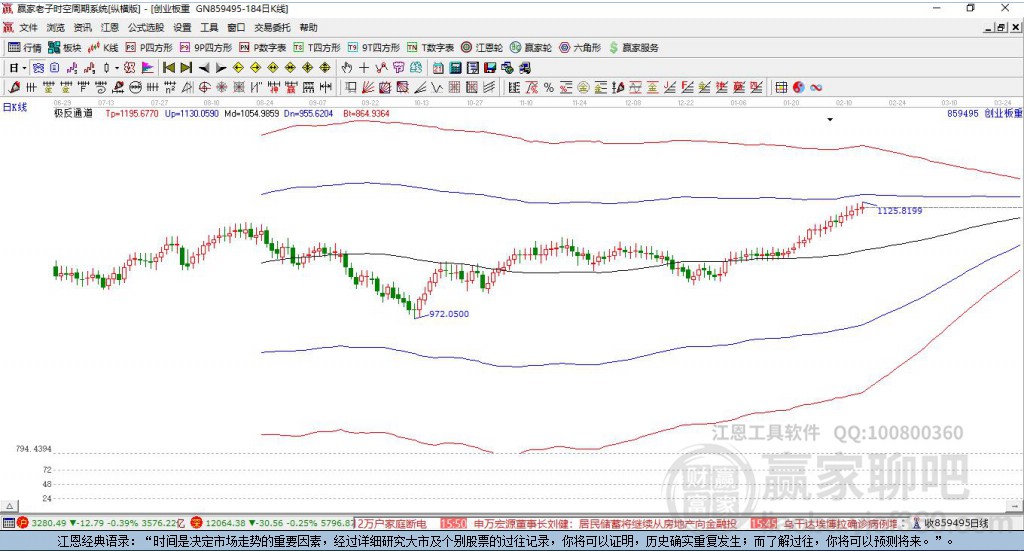The image size is (1024, 551).
Task: Open the 公式选股 menu
Action: tap(144, 27)
